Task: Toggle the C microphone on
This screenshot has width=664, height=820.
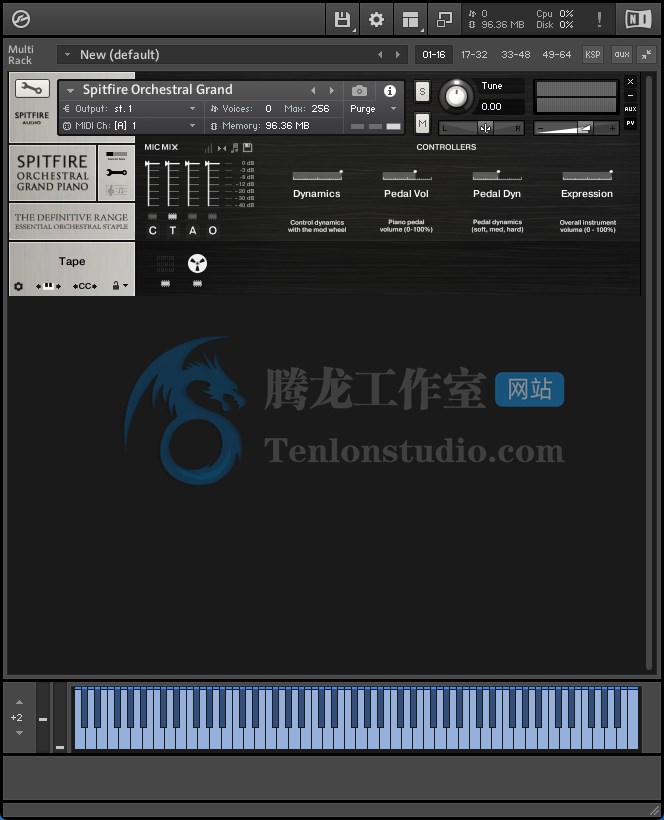Action: click(x=152, y=230)
